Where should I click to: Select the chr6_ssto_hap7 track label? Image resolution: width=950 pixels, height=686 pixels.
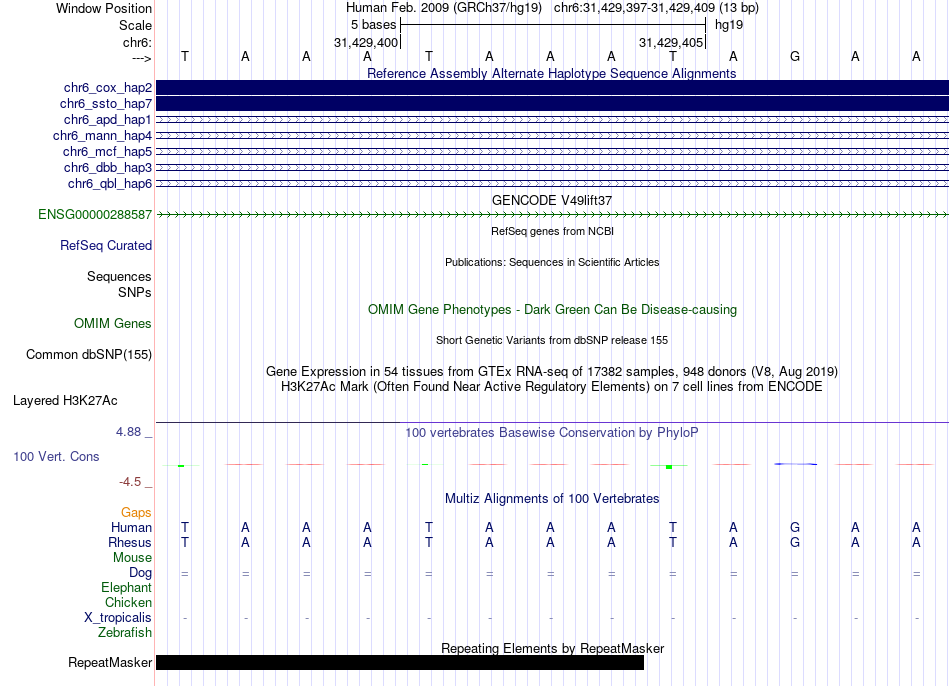(106, 104)
